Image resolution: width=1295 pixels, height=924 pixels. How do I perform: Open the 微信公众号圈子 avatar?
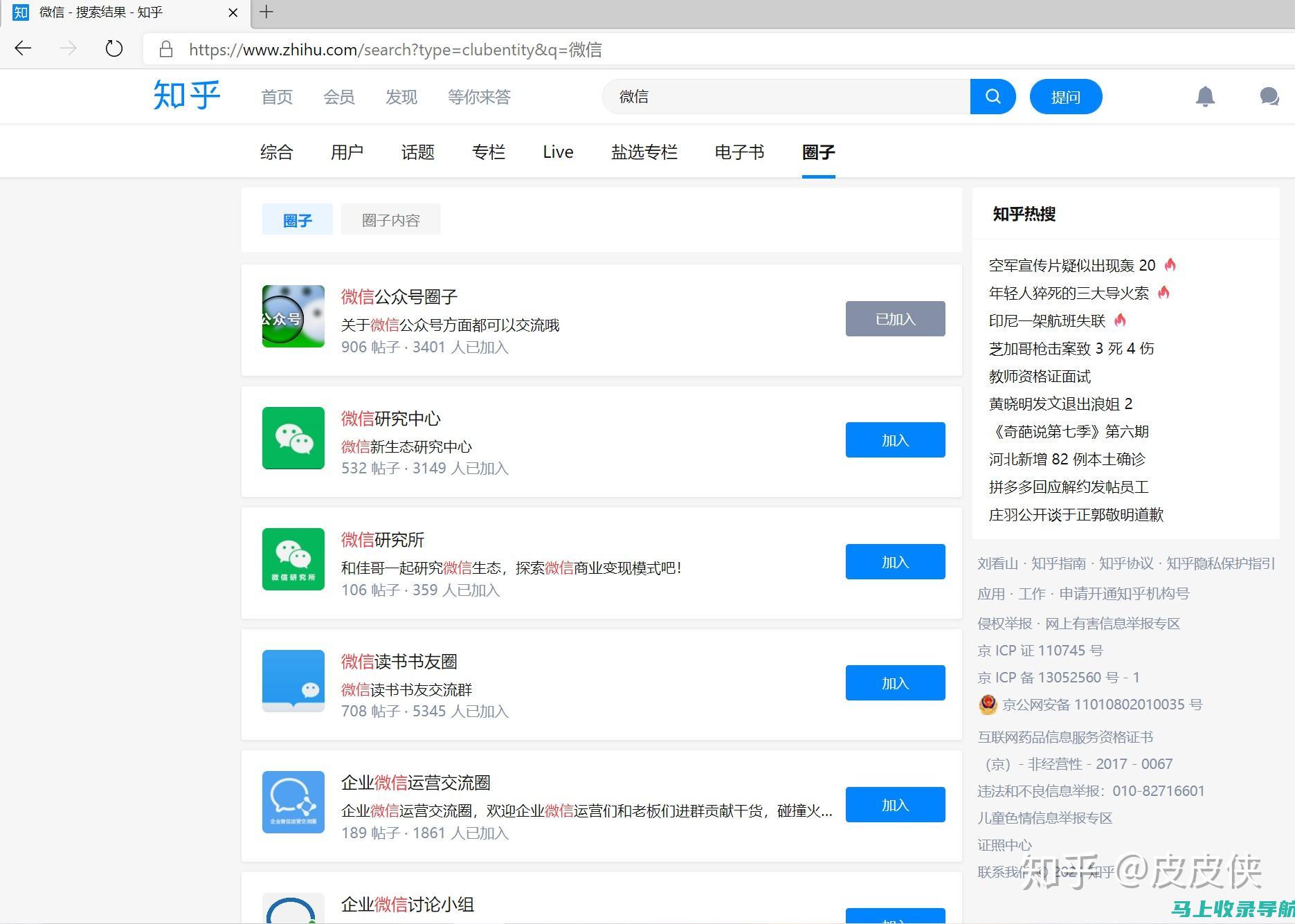tap(293, 316)
